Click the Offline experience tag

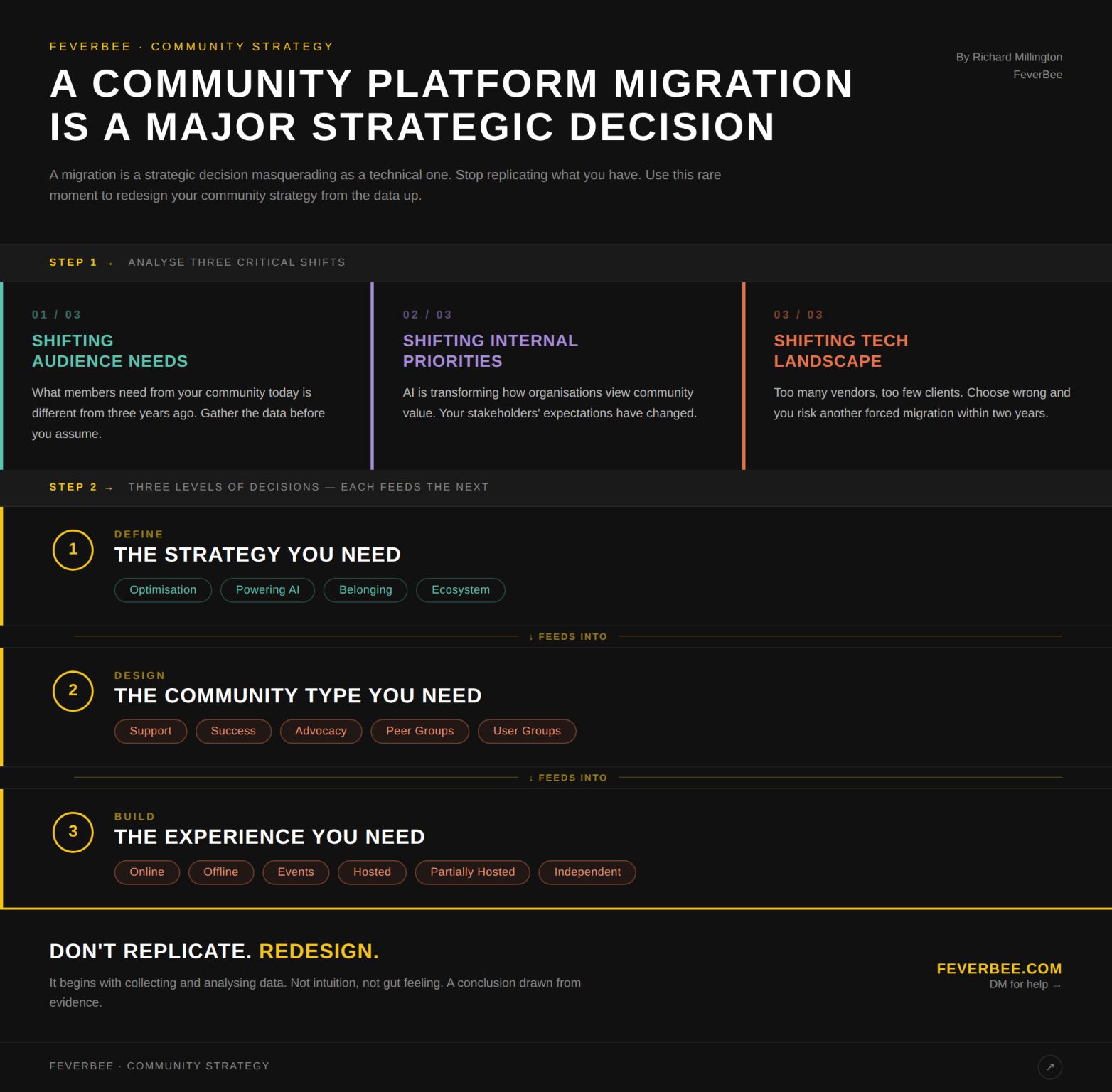coord(220,872)
